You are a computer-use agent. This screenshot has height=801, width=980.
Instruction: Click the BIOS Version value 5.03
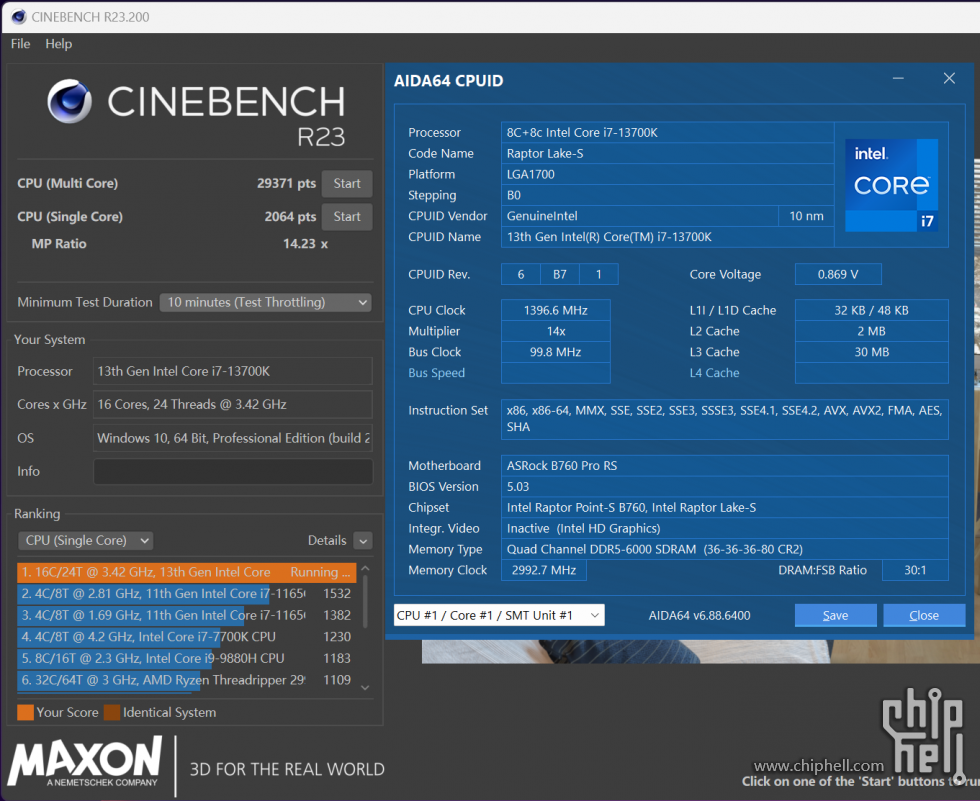724,487
